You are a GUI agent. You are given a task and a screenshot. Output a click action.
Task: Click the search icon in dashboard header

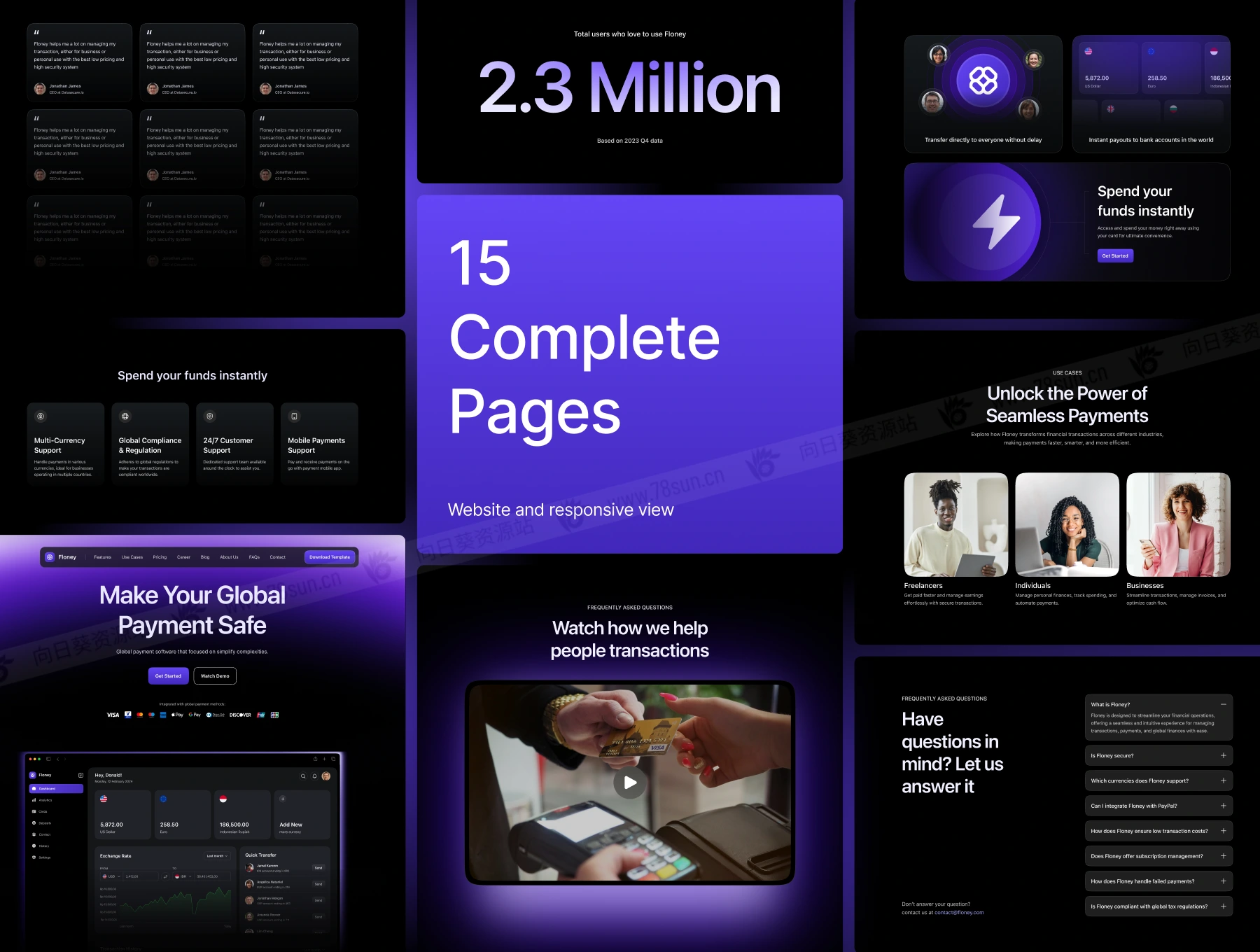pyautogui.click(x=303, y=776)
